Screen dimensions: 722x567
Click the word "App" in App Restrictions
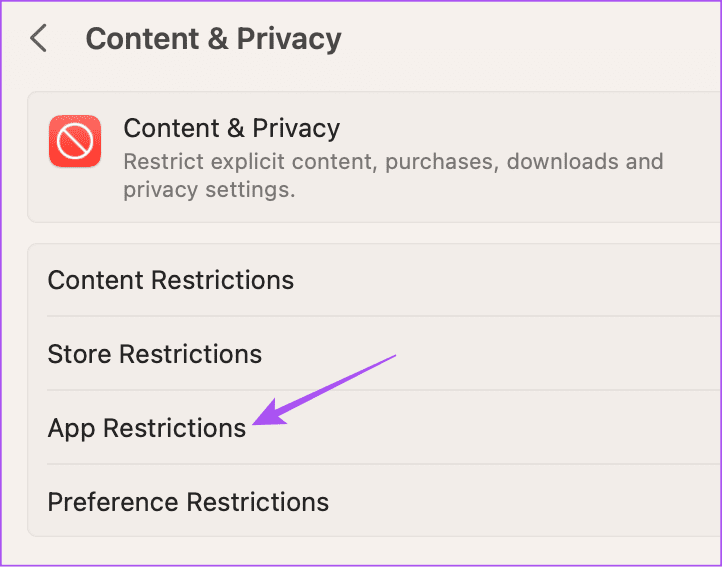(x=71, y=428)
